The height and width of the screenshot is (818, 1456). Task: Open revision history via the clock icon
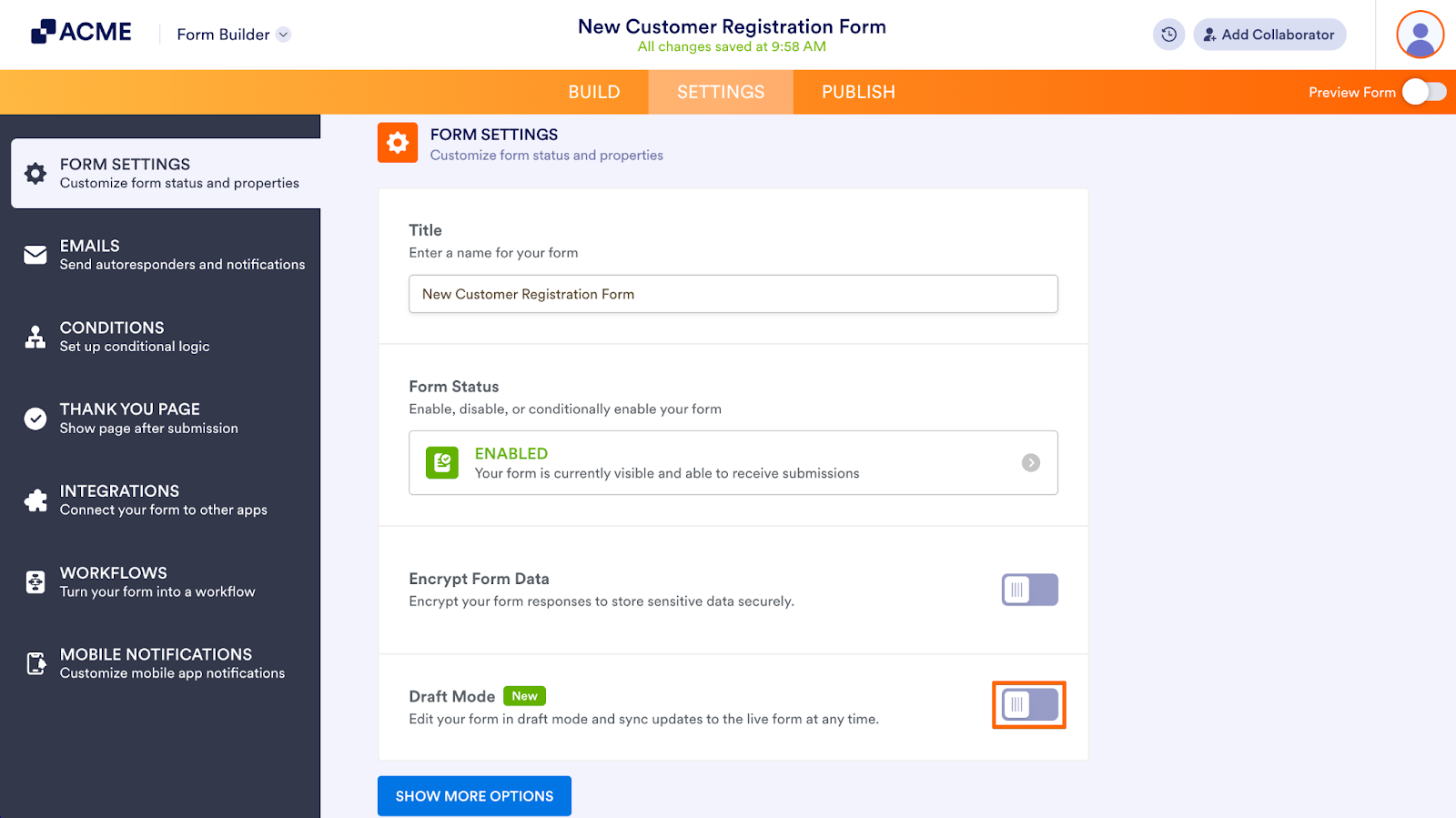tap(1168, 34)
